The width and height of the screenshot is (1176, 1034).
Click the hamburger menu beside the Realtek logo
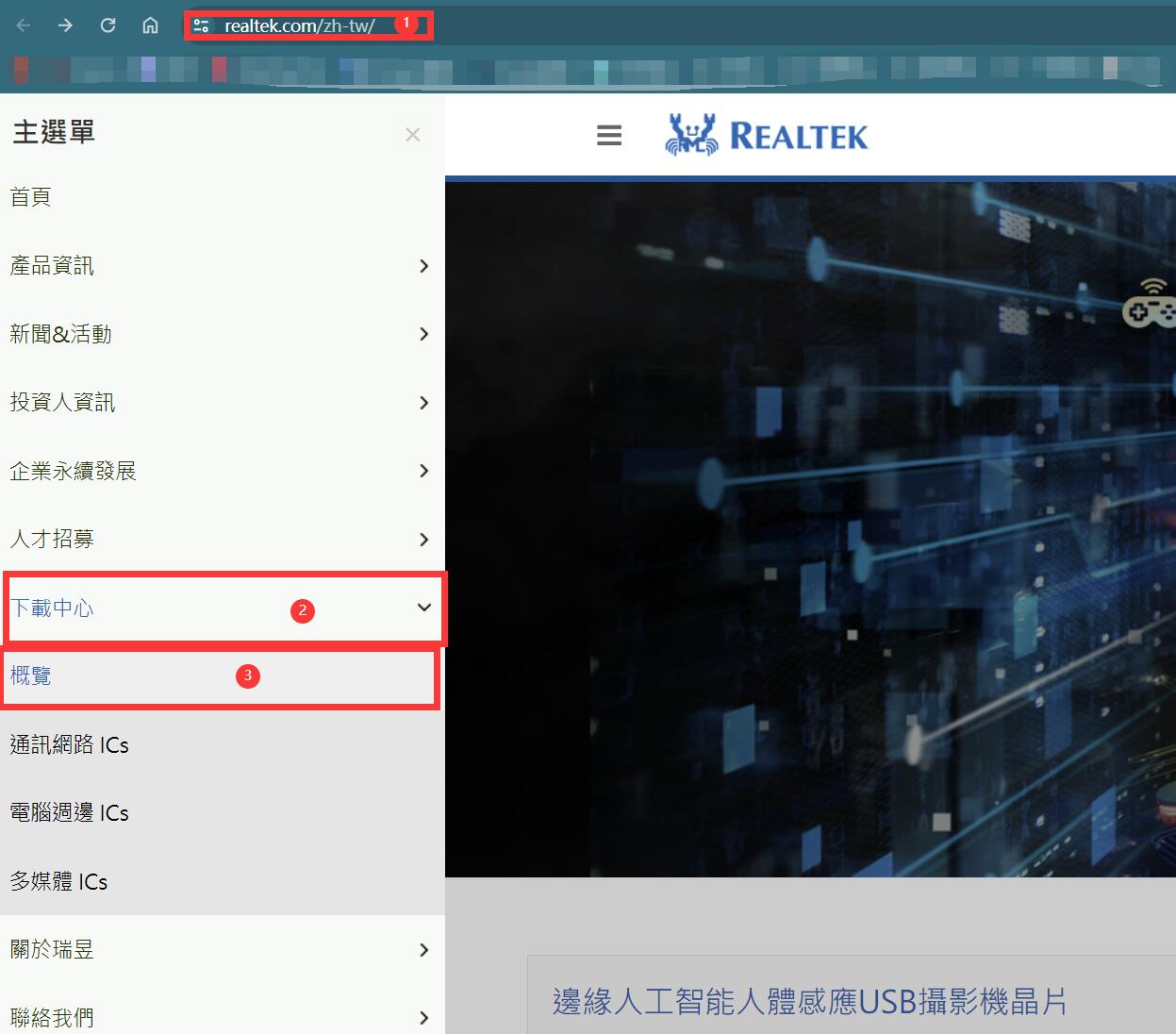point(608,135)
